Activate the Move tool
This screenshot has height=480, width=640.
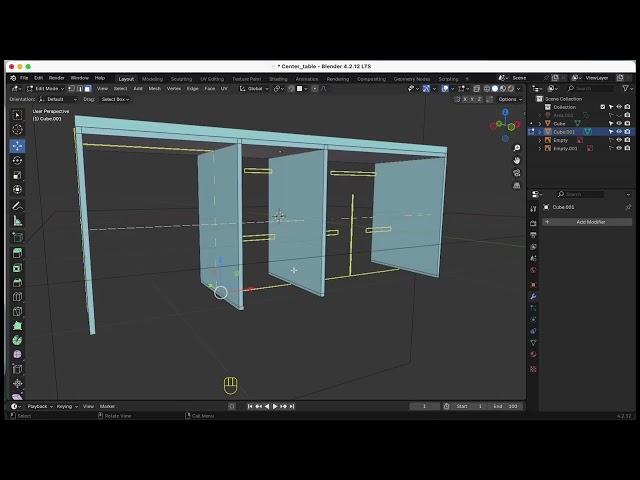point(17,146)
